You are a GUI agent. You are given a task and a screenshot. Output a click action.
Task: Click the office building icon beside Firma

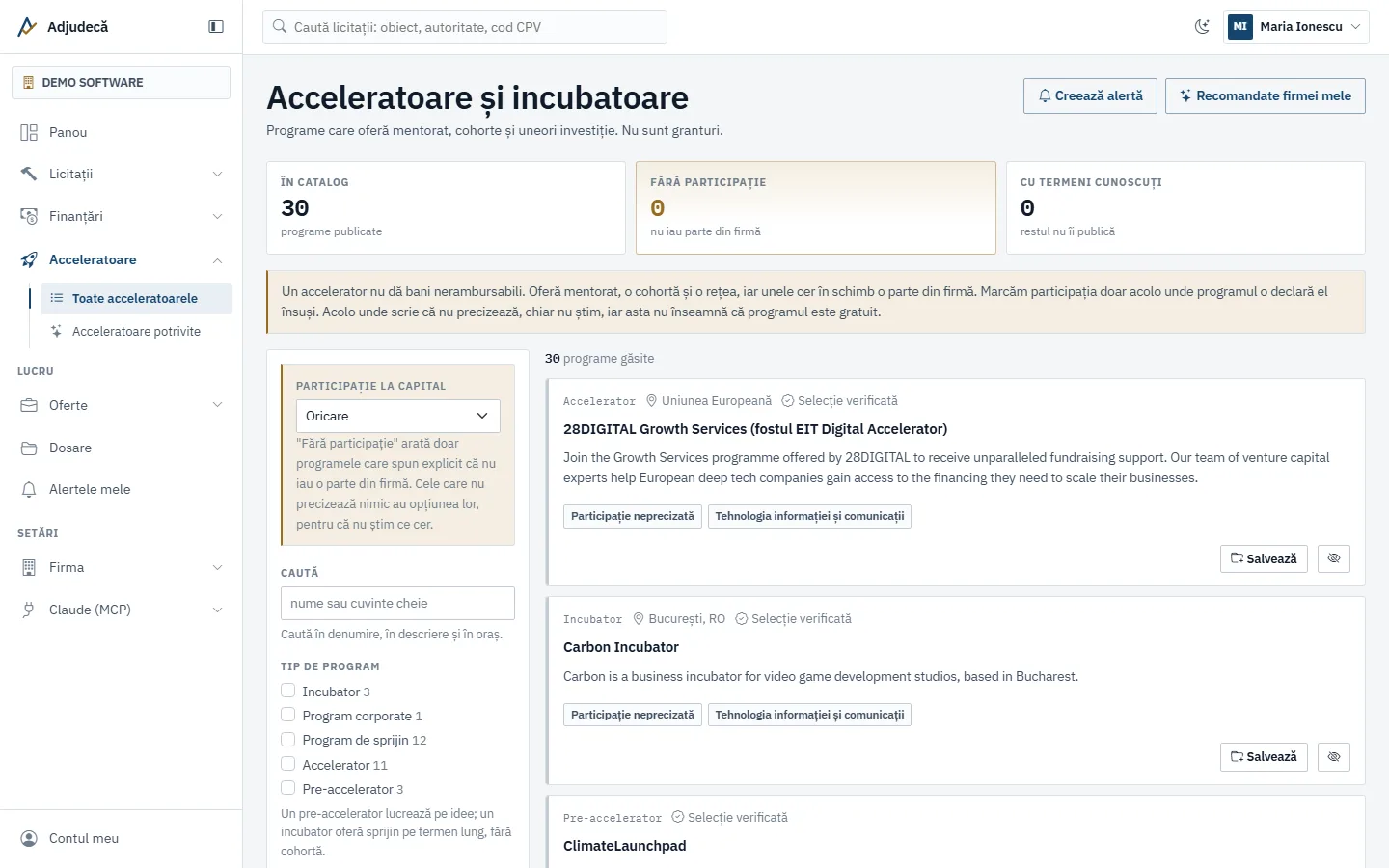(29, 567)
